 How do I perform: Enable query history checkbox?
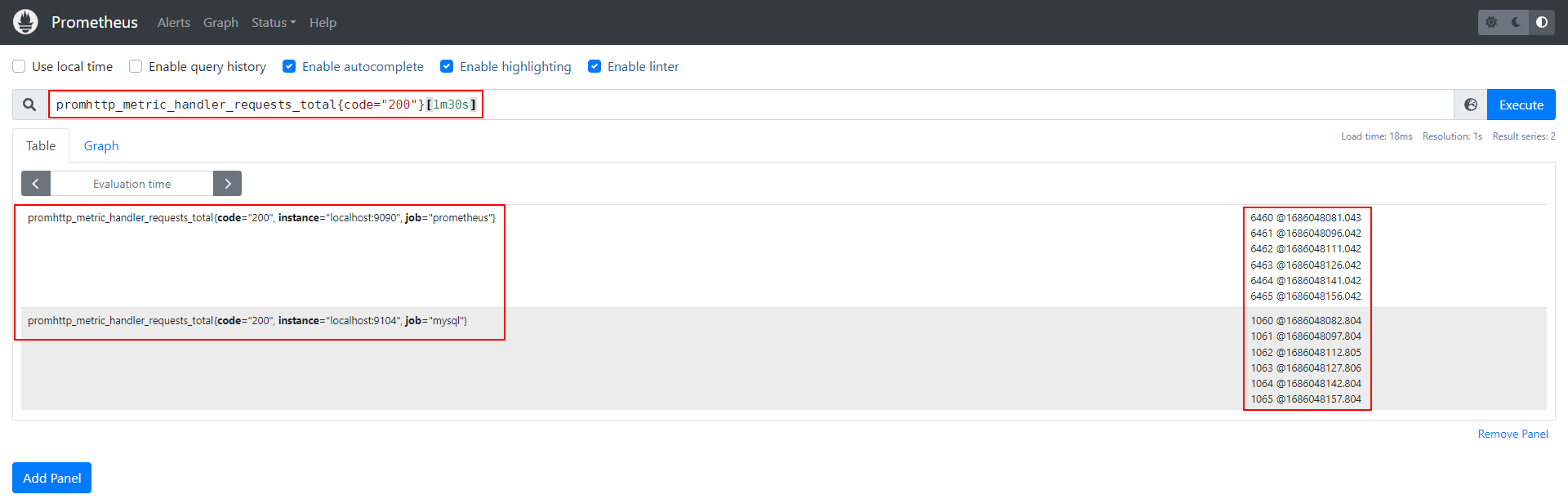coord(136,66)
